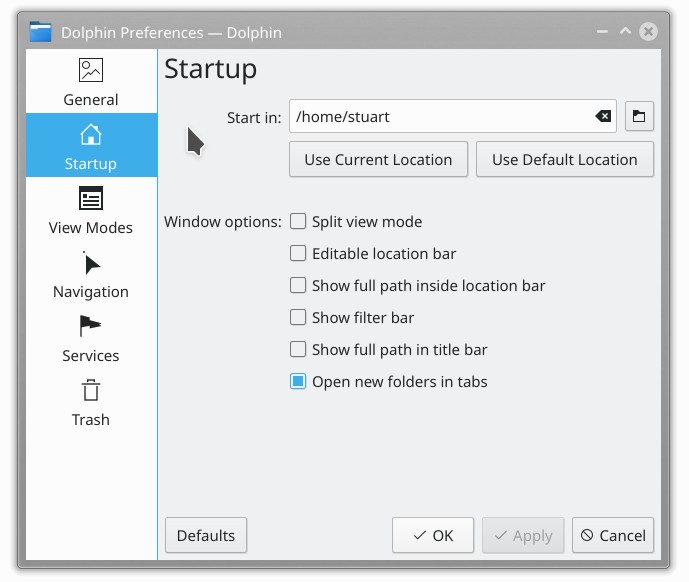
Task: Open View Modes settings icon
Action: coord(91,199)
